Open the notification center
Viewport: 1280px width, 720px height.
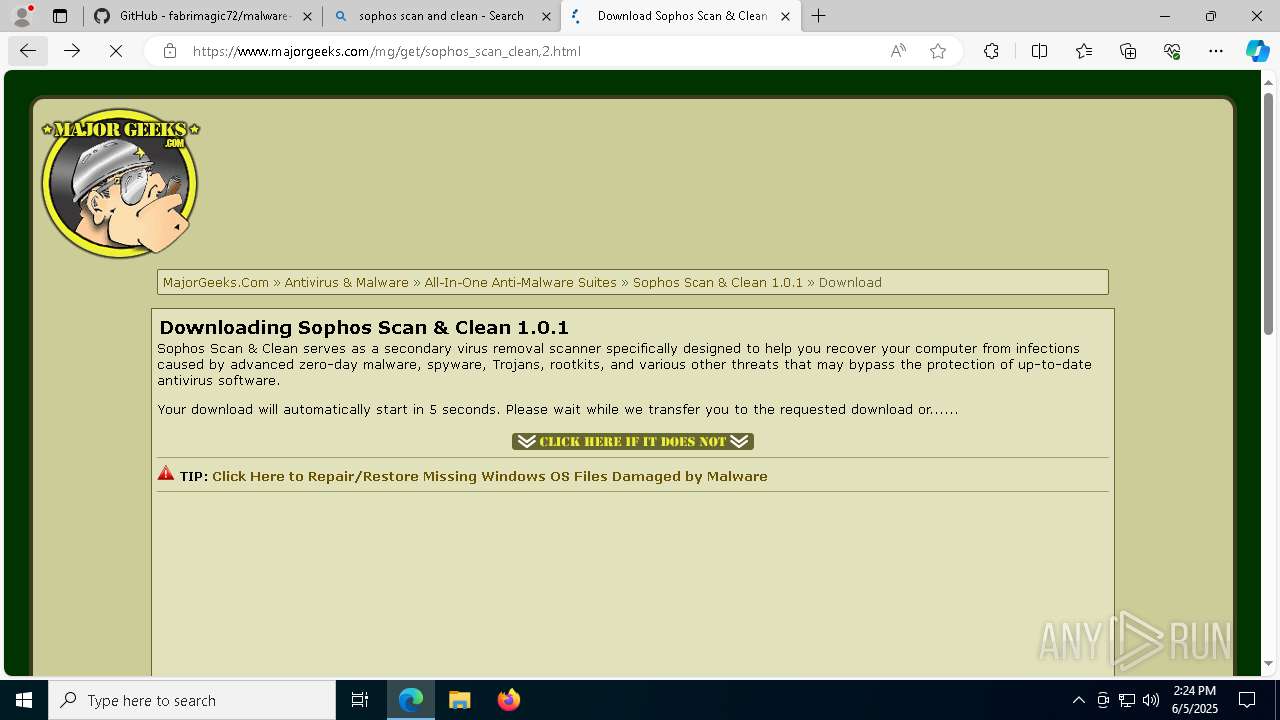(x=1247, y=700)
